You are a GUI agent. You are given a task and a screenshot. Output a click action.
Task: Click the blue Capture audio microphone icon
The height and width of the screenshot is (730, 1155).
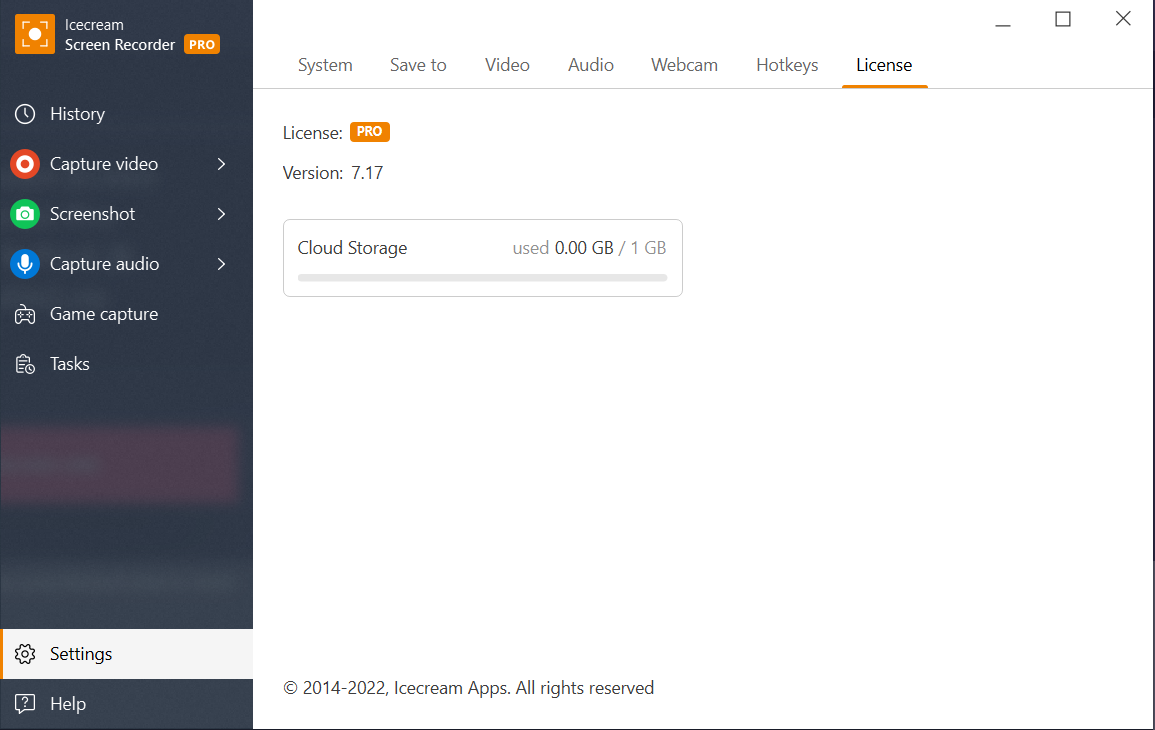[x=25, y=264]
